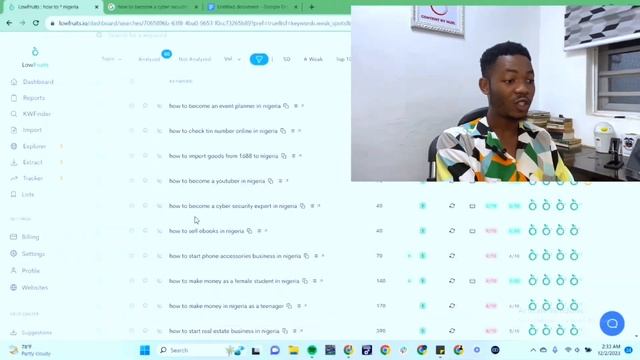Switch to the 'how to become a cyber' browser tab
The width and height of the screenshot is (640, 360).
(154, 7)
